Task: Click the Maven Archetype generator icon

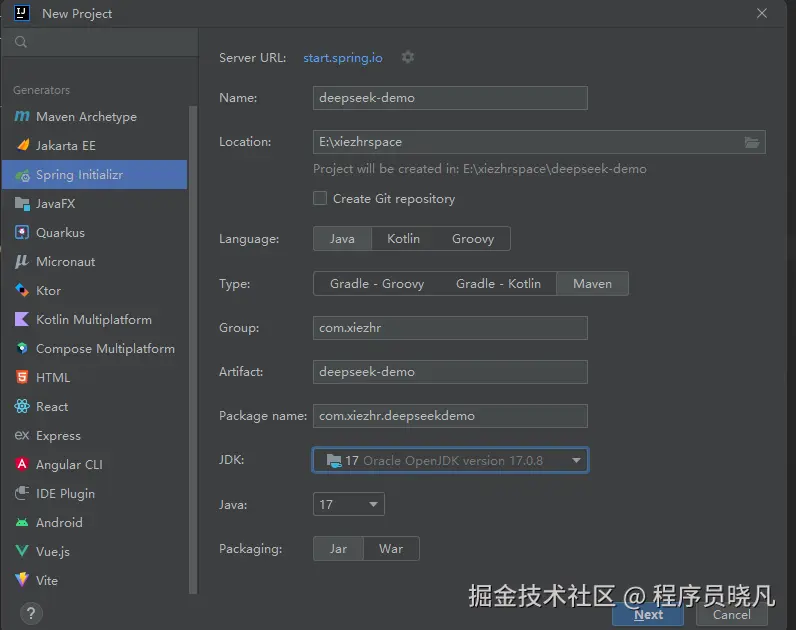Action: 22,116
